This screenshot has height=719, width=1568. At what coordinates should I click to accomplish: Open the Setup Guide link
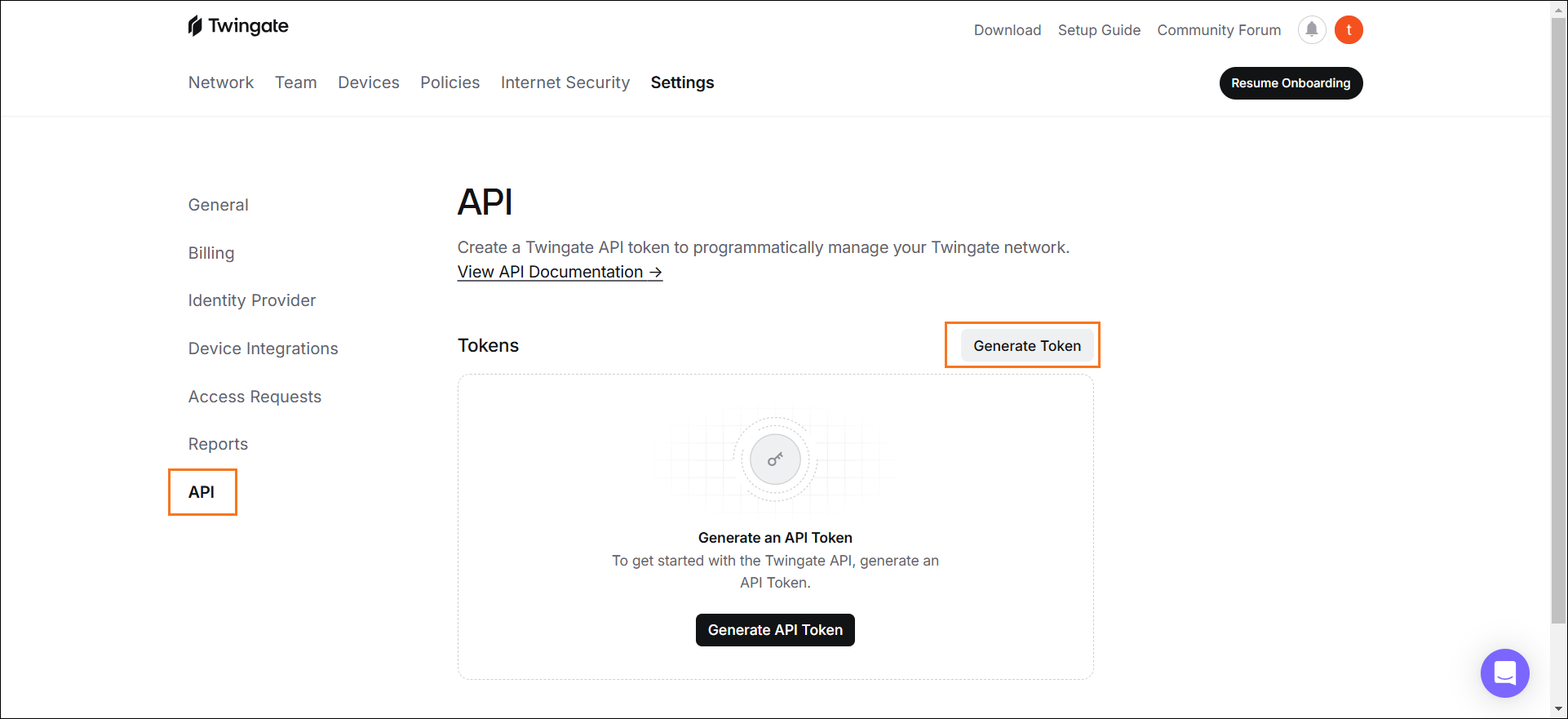(x=1099, y=30)
